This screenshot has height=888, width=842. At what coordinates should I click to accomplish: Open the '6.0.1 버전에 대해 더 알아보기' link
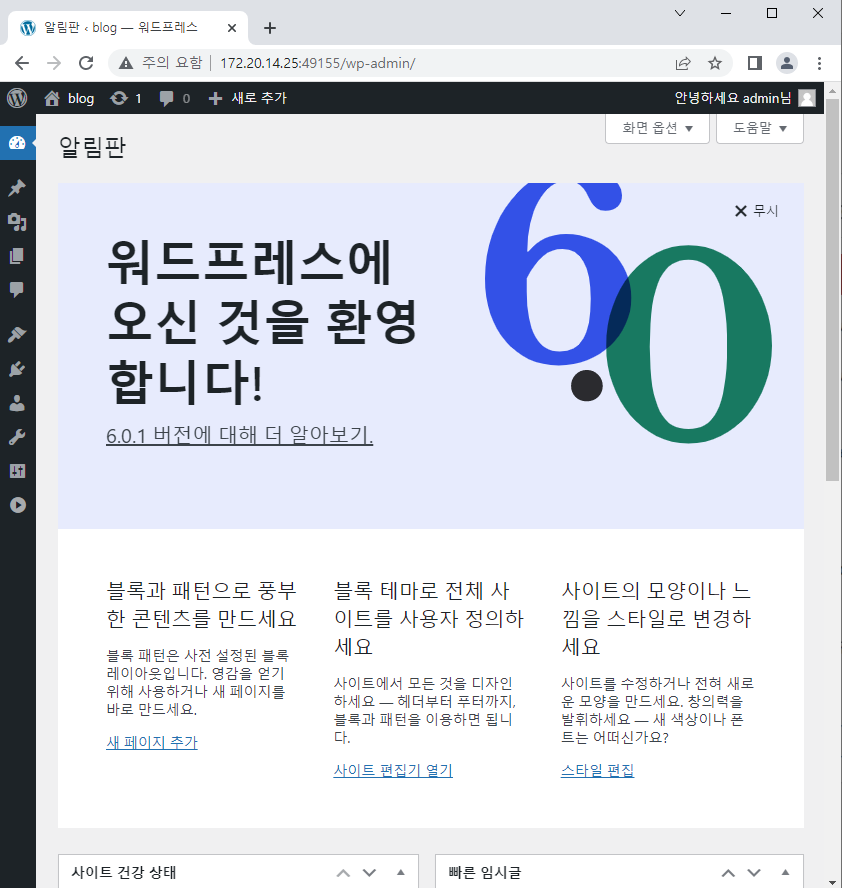point(240,436)
